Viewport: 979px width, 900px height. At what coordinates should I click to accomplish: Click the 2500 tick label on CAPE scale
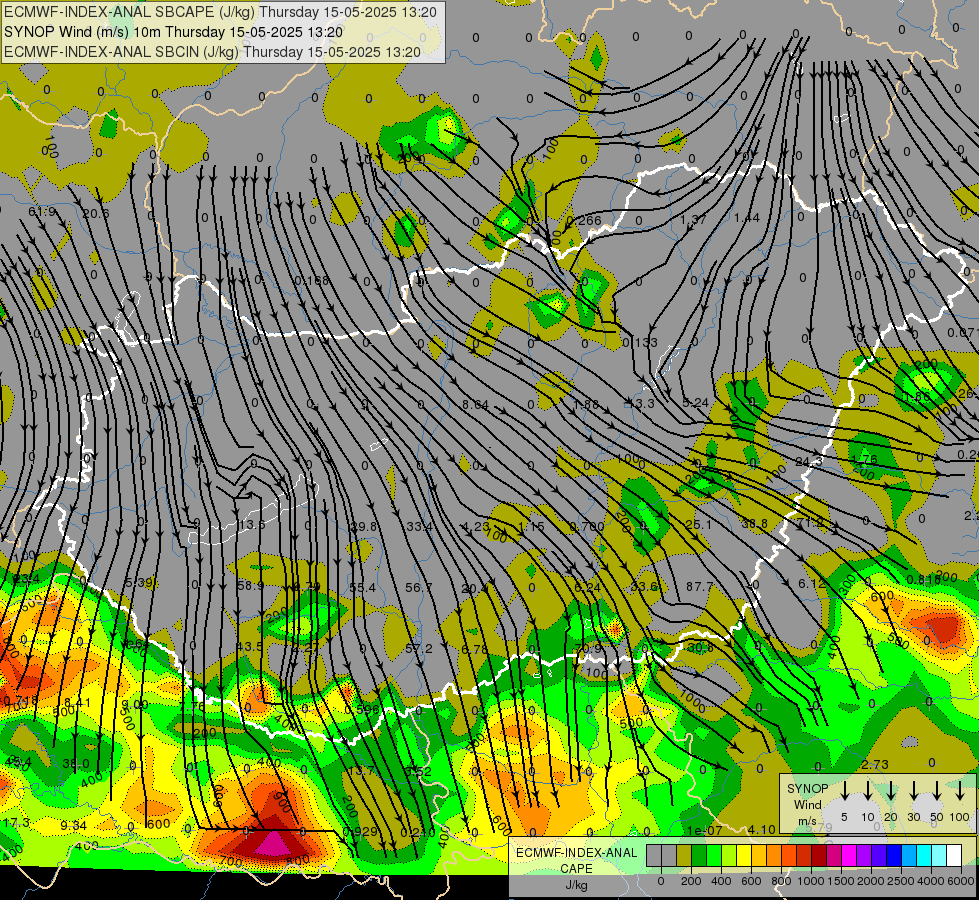(x=901, y=881)
